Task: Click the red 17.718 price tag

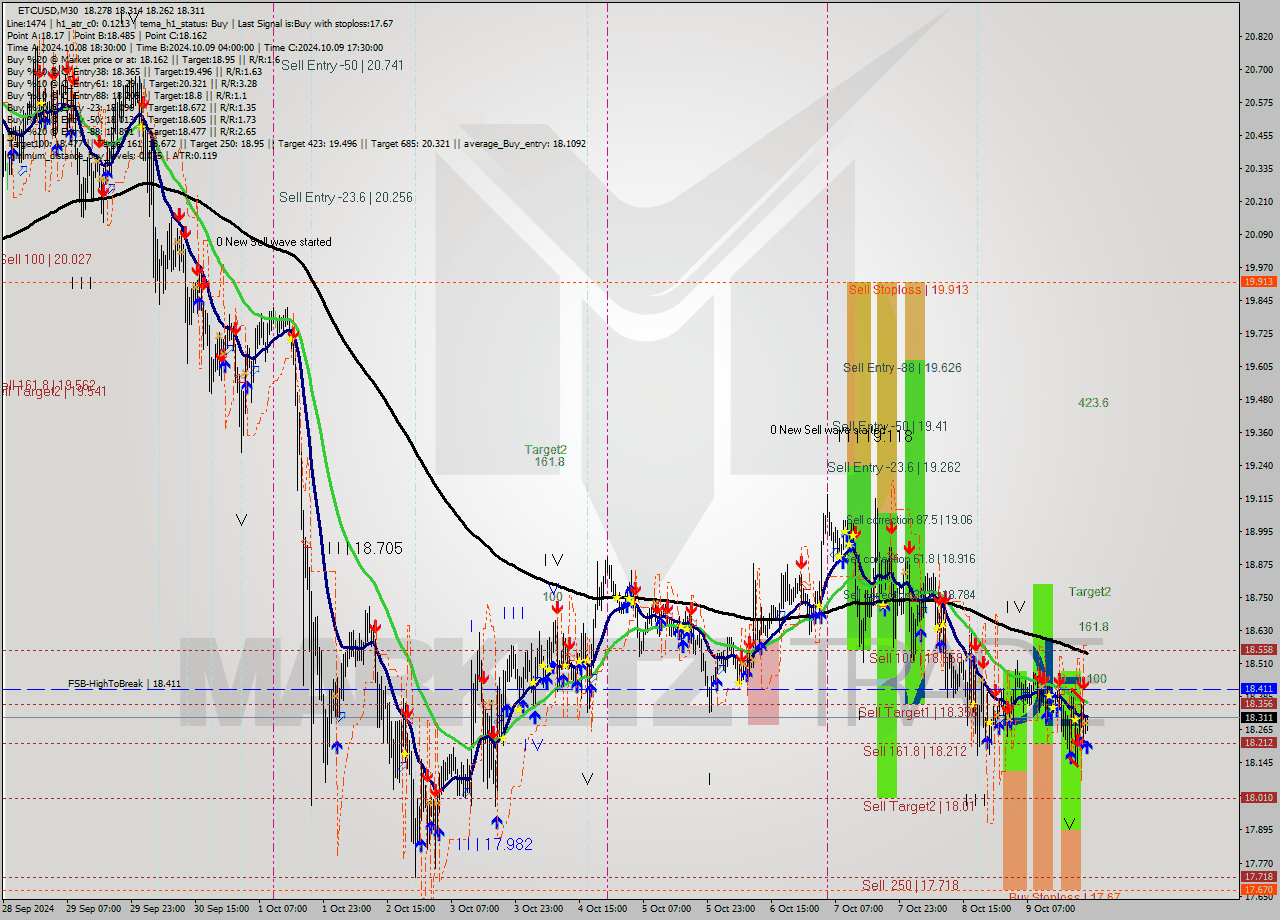Action: click(1258, 877)
